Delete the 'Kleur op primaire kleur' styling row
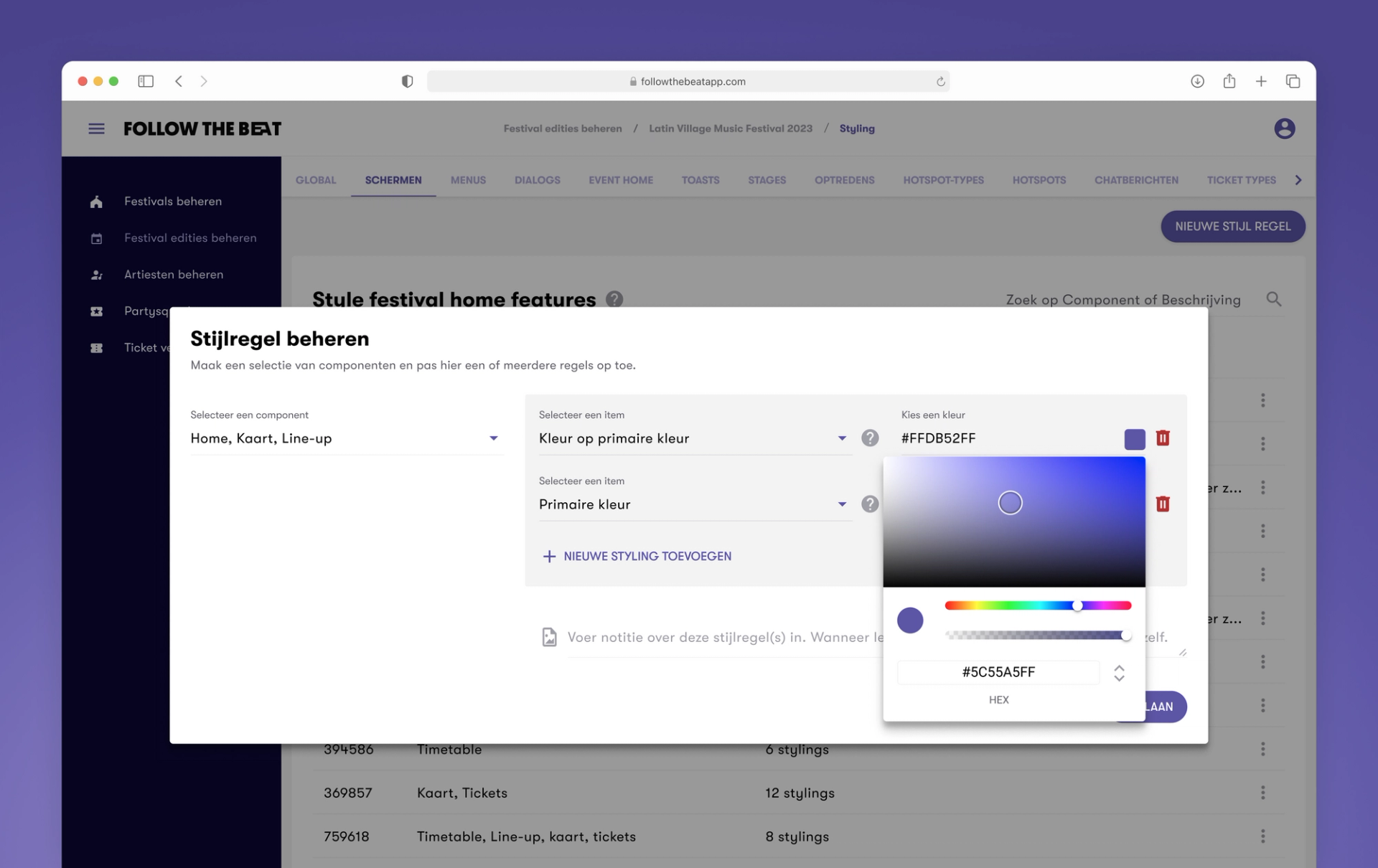1378x868 pixels. tap(1163, 438)
